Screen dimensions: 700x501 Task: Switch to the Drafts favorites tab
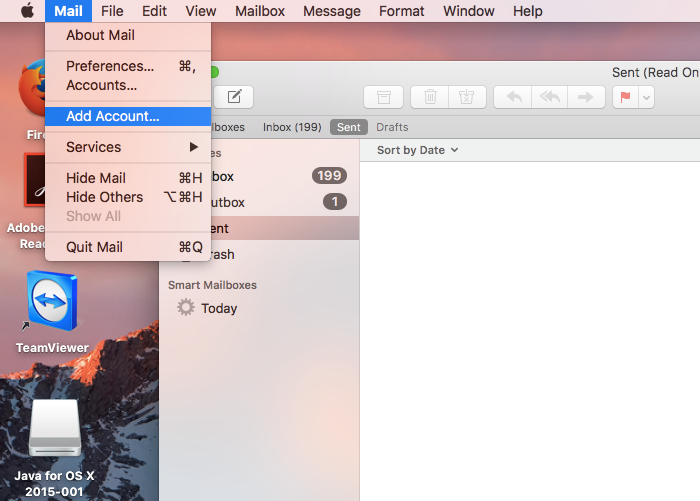pos(392,127)
